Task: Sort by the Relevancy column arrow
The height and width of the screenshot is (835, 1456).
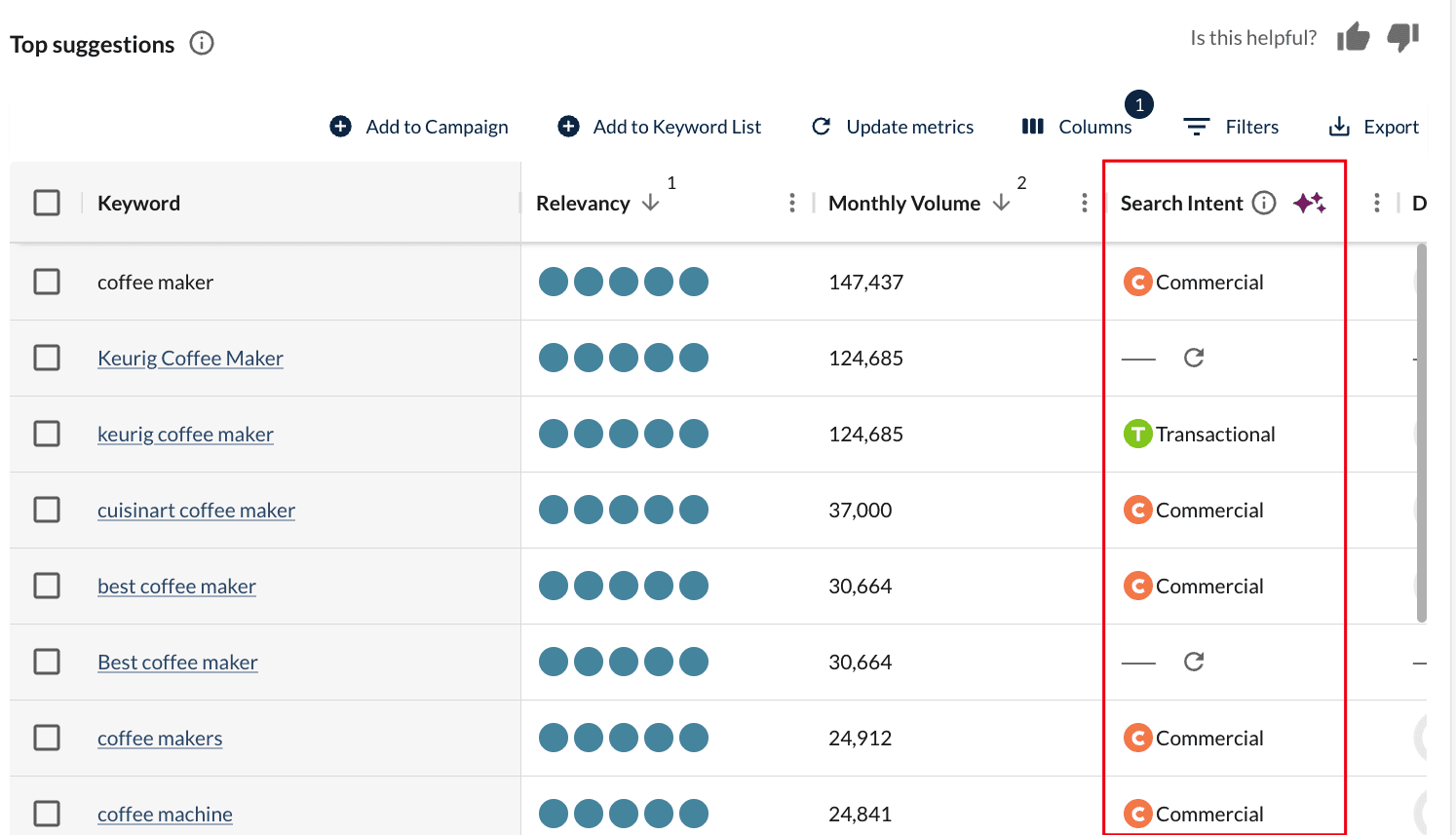Action: [651, 204]
